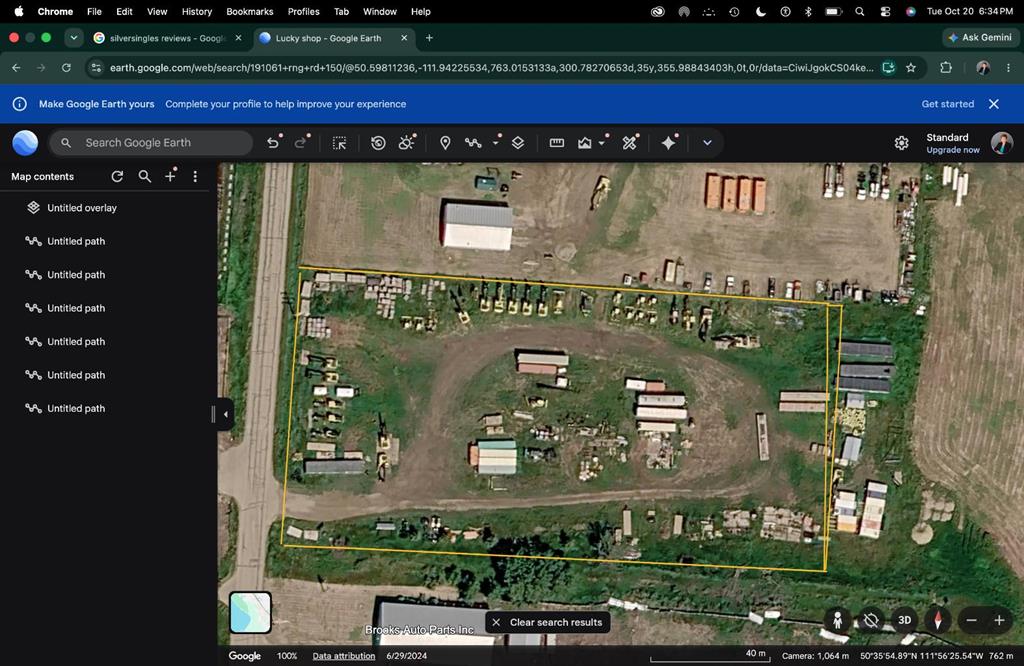
Task: Click the Google Earth logo
Action: coord(25,143)
